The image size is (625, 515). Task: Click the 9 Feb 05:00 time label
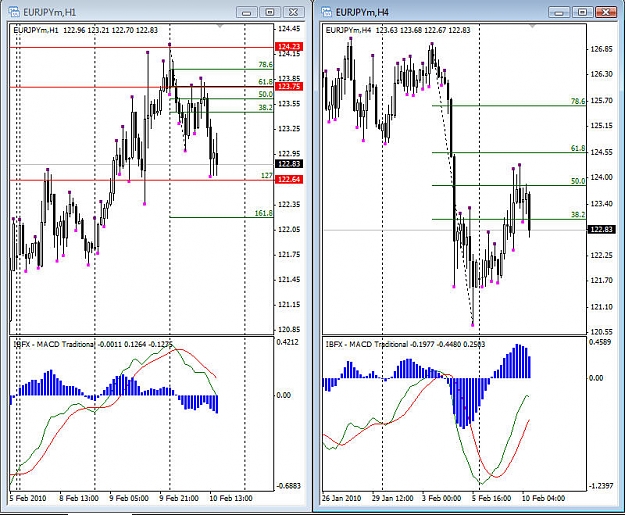129,498
